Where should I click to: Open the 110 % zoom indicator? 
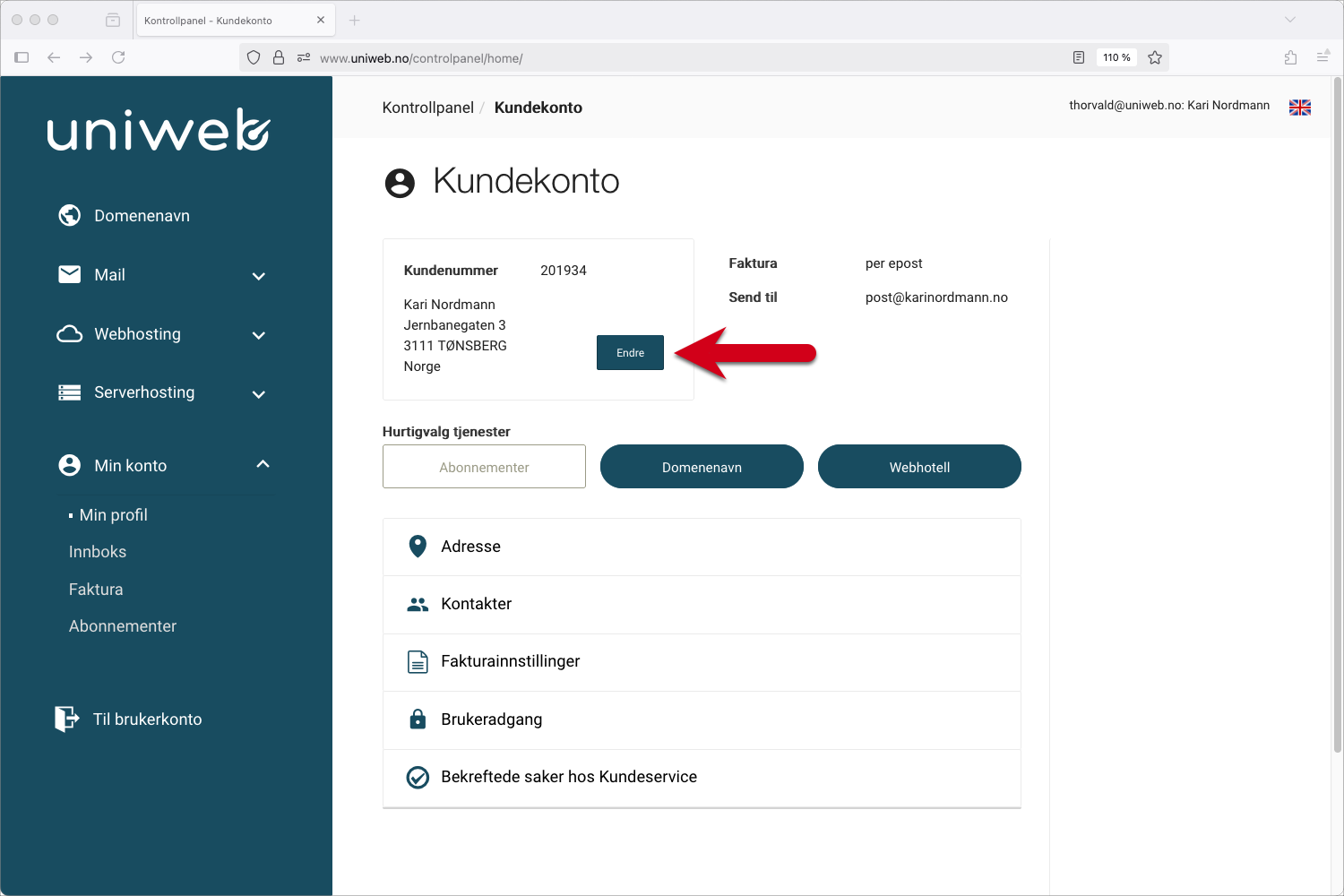(x=1116, y=57)
